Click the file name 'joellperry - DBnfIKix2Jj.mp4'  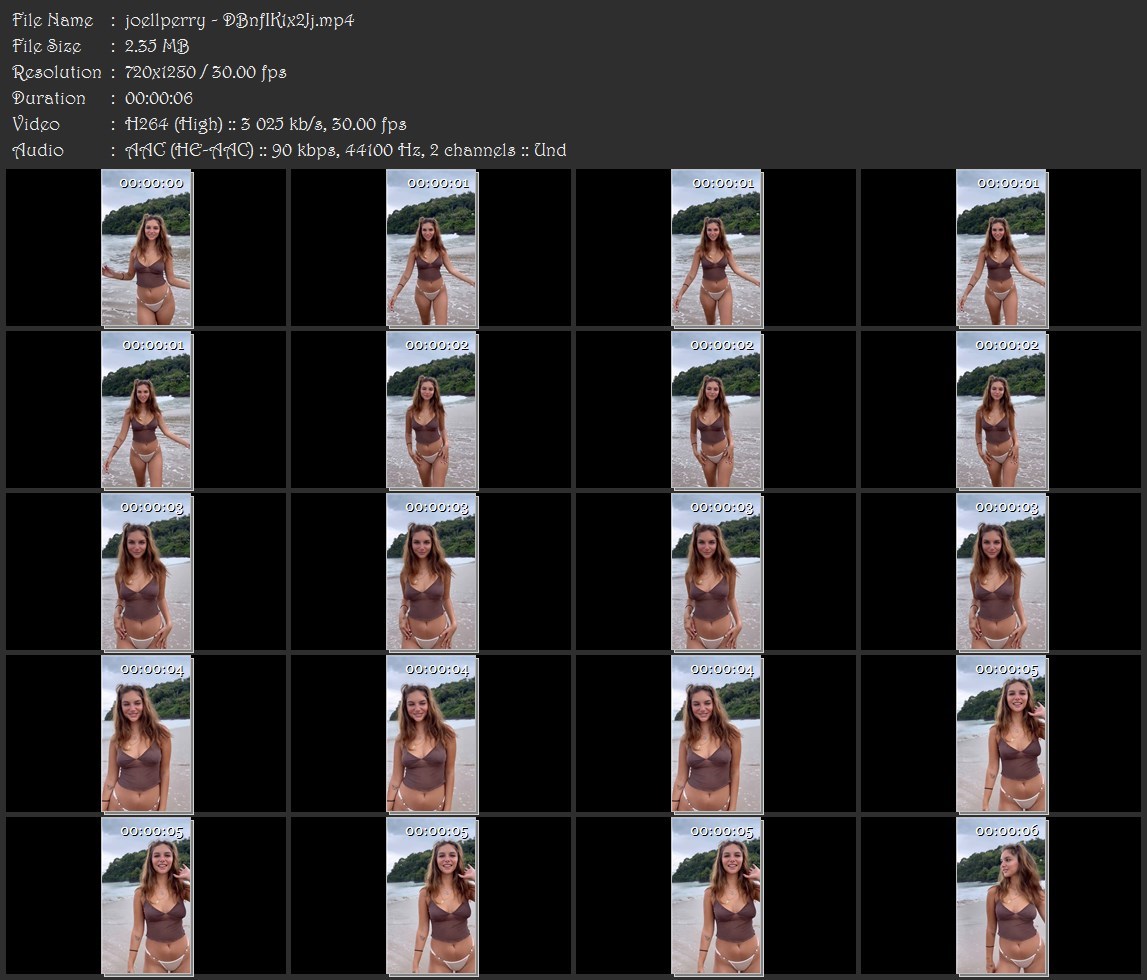(x=239, y=20)
